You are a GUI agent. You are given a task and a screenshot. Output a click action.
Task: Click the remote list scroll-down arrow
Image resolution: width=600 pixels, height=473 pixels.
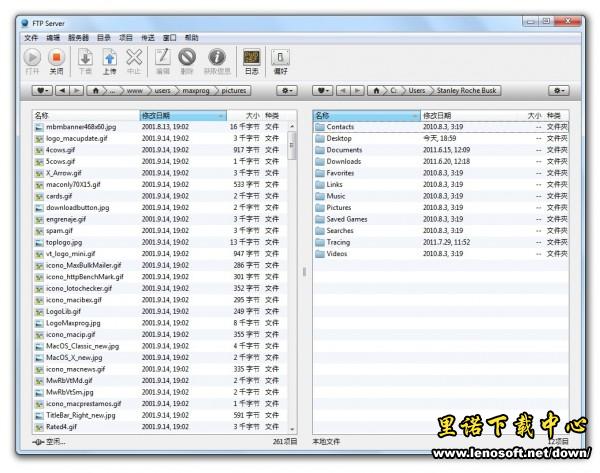tap(292, 429)
